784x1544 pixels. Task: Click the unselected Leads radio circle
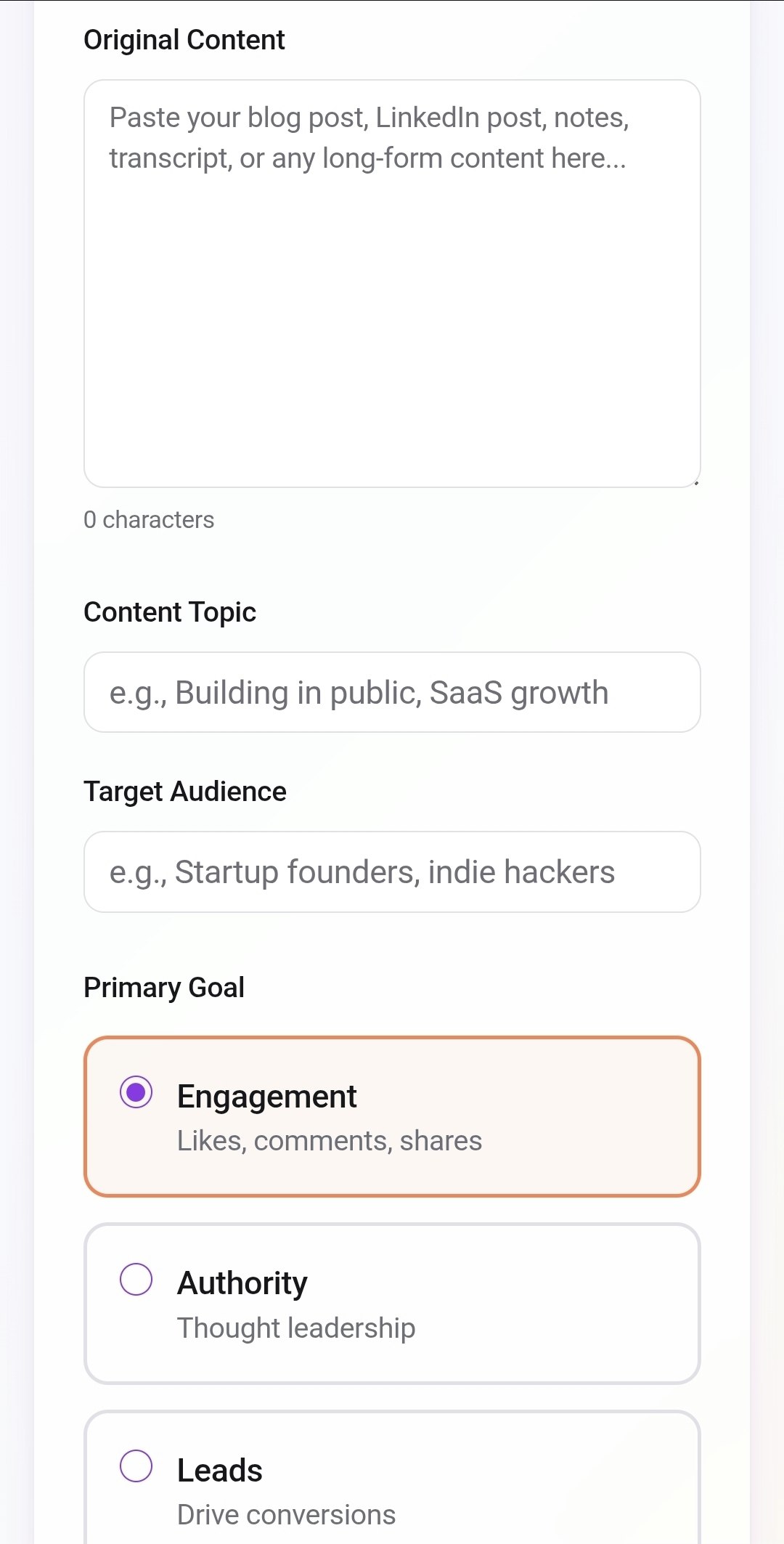[138, 1468]
